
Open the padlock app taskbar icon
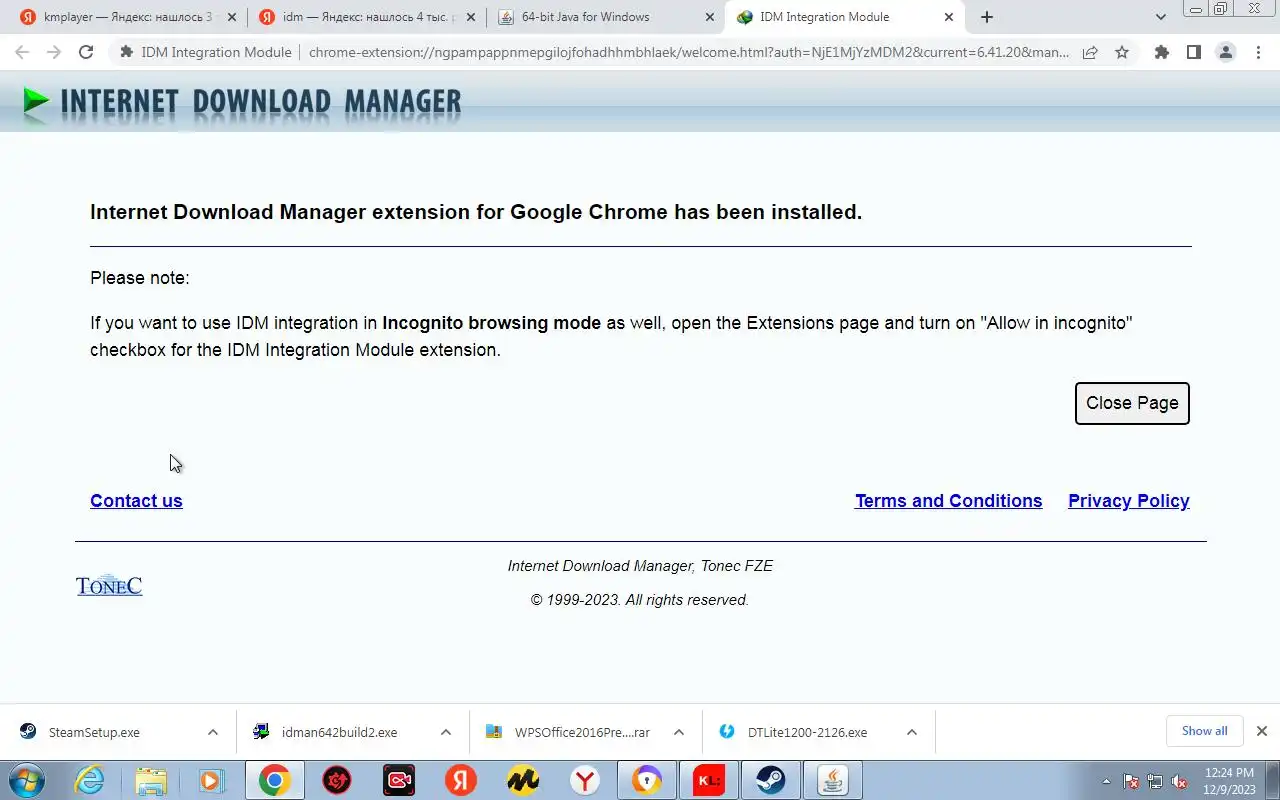[x=647, y=780]
